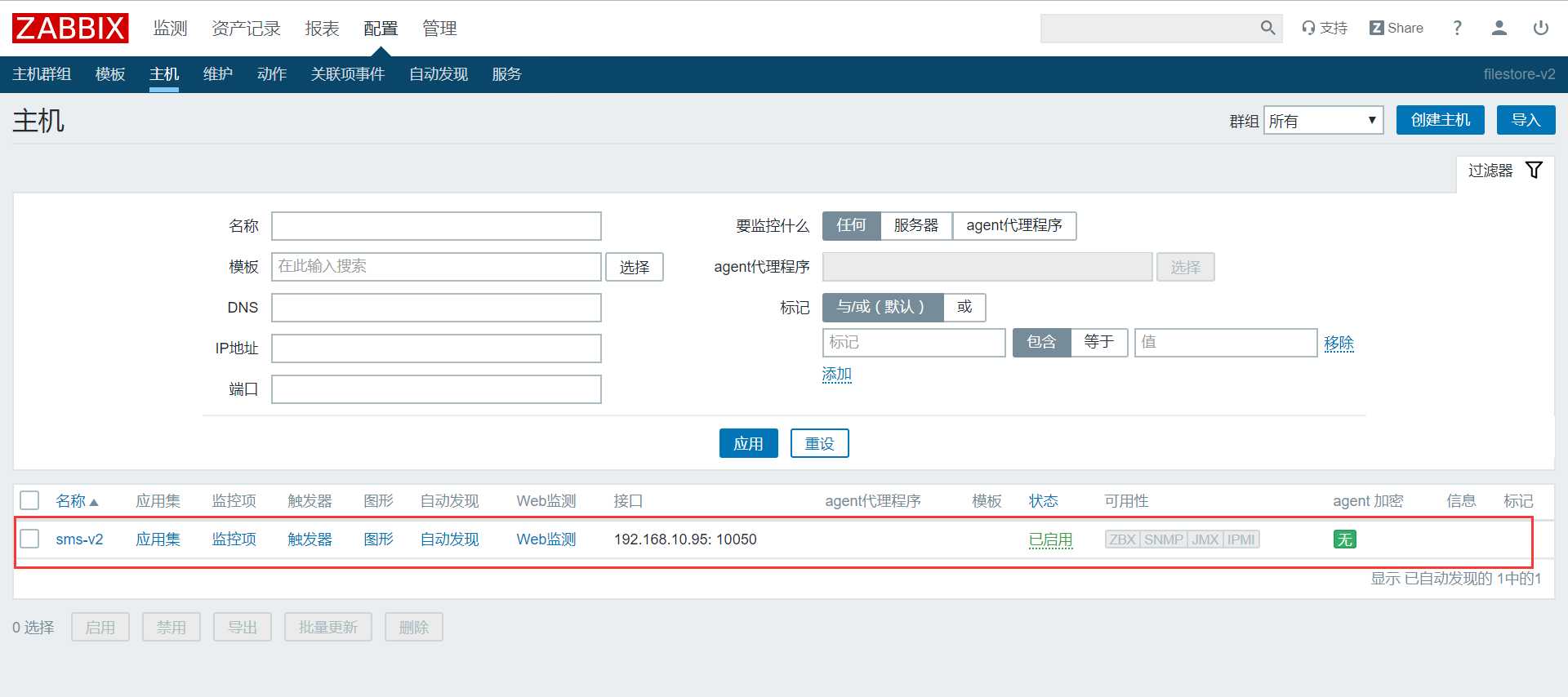This screenshot has height=697, width=1568.
Task: Select 任何 monitoring option
Action: 851,225
